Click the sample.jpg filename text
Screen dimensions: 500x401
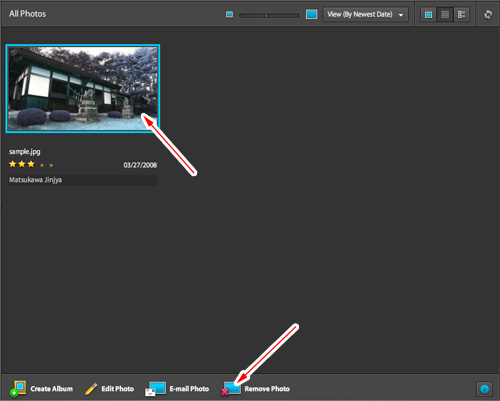coord(25,152)
